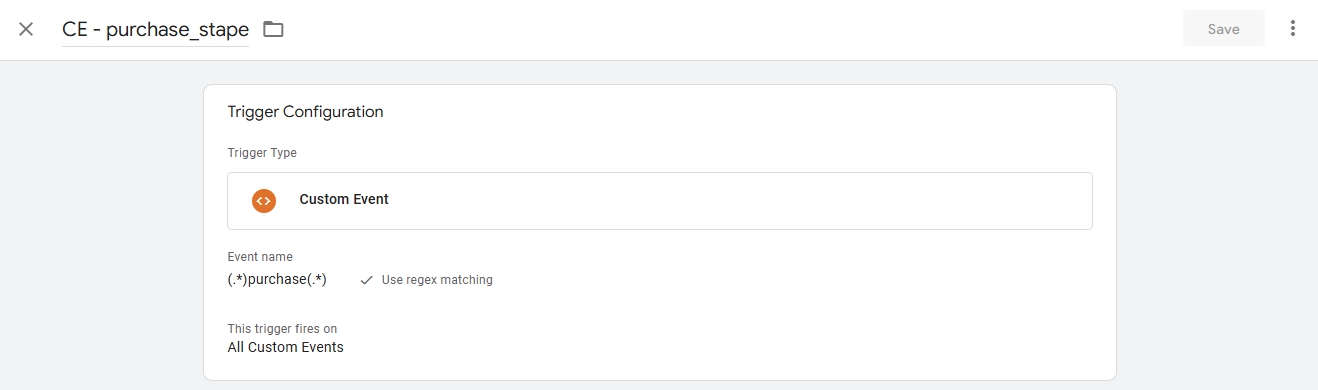Open the folder picker icon beside trigger name
Viewport: 1318px width, 390px height.
[273, 29]
